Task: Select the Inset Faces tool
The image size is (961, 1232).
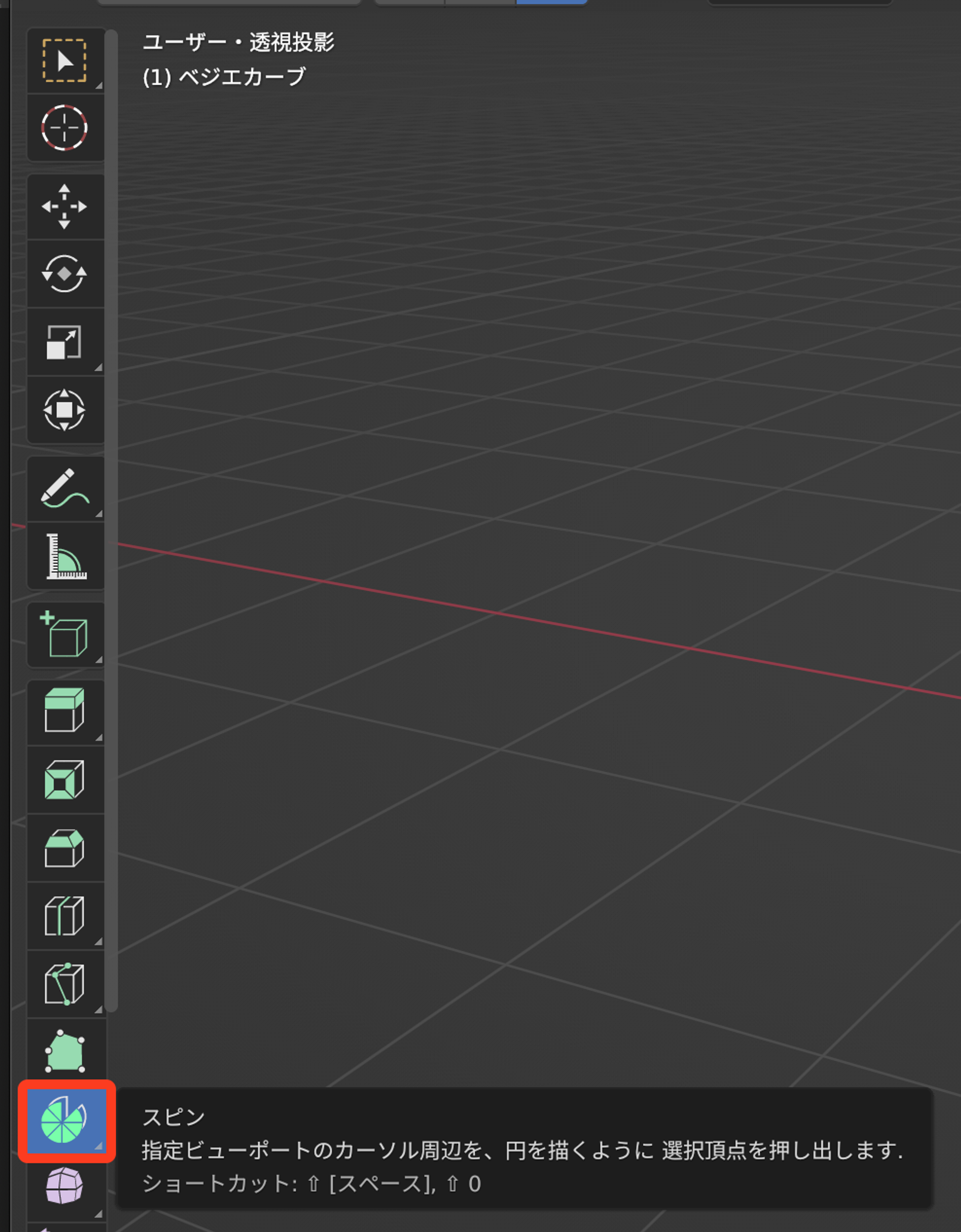Action: (66, 779)
